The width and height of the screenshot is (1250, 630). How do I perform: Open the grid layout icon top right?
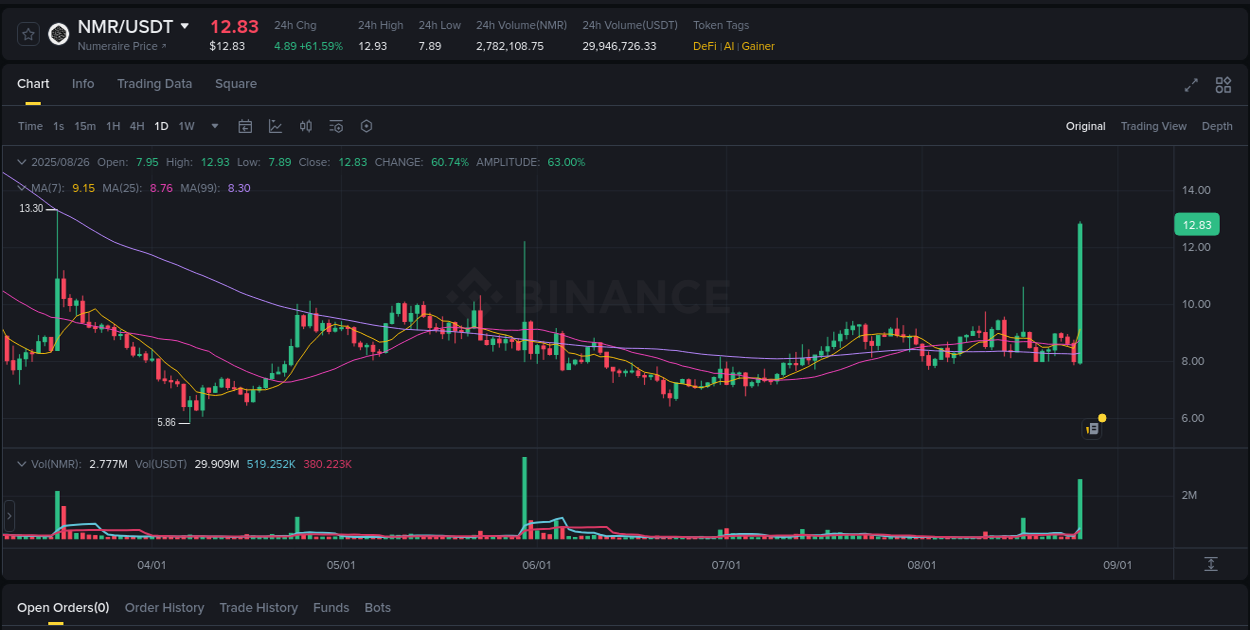click(1223, 85)
